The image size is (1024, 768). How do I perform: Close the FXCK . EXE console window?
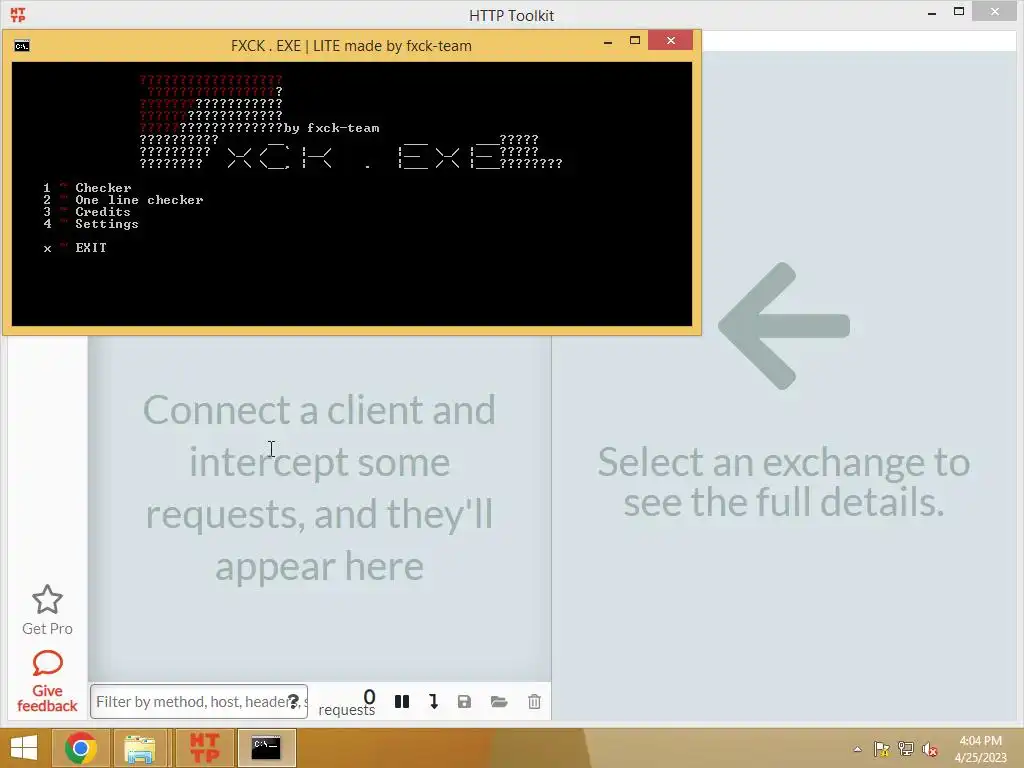coord(671,40)
